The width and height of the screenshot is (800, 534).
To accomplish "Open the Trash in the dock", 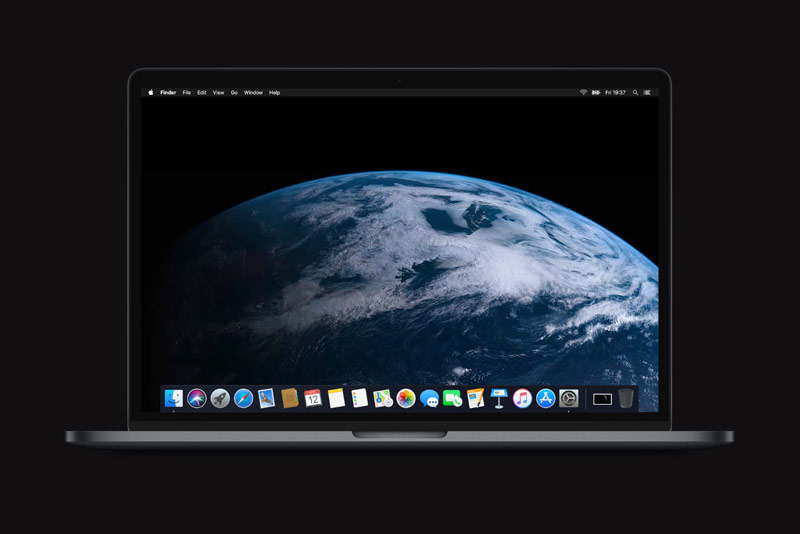I will pos(626,398).
